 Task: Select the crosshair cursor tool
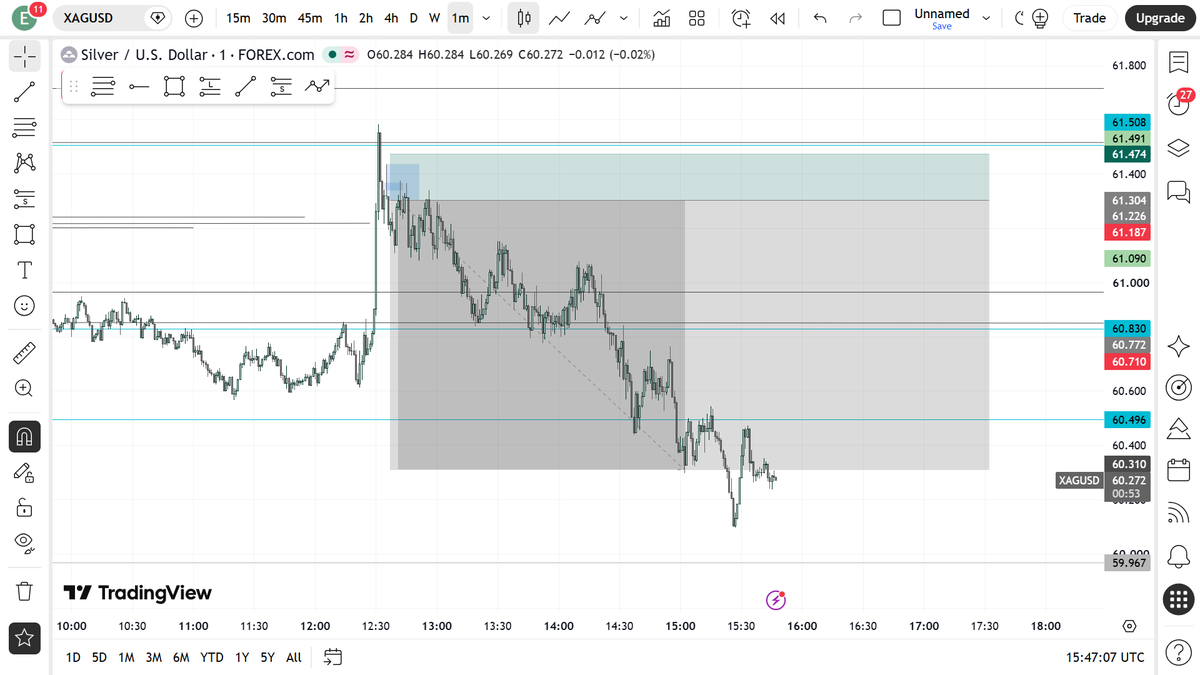click(x=25, y=56)
